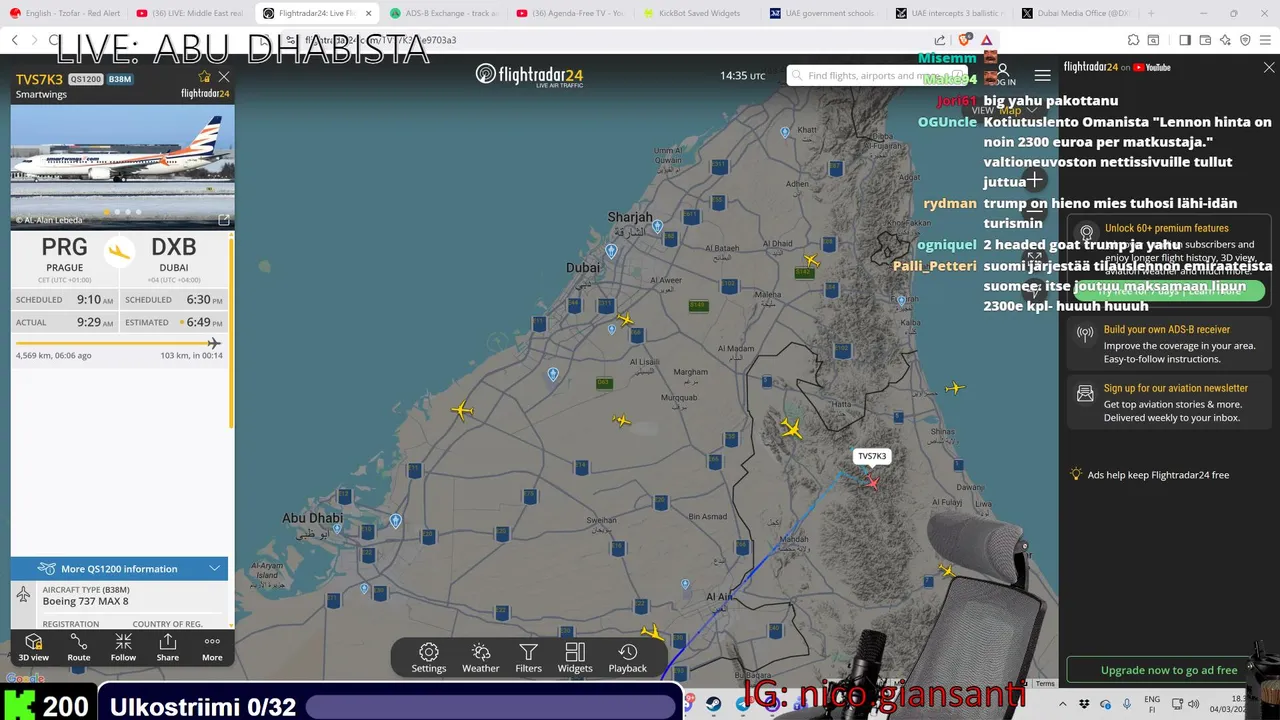Screen dimensions: 1280x720
Task: Click the microphone tray icon
Action: point(1127,704)
